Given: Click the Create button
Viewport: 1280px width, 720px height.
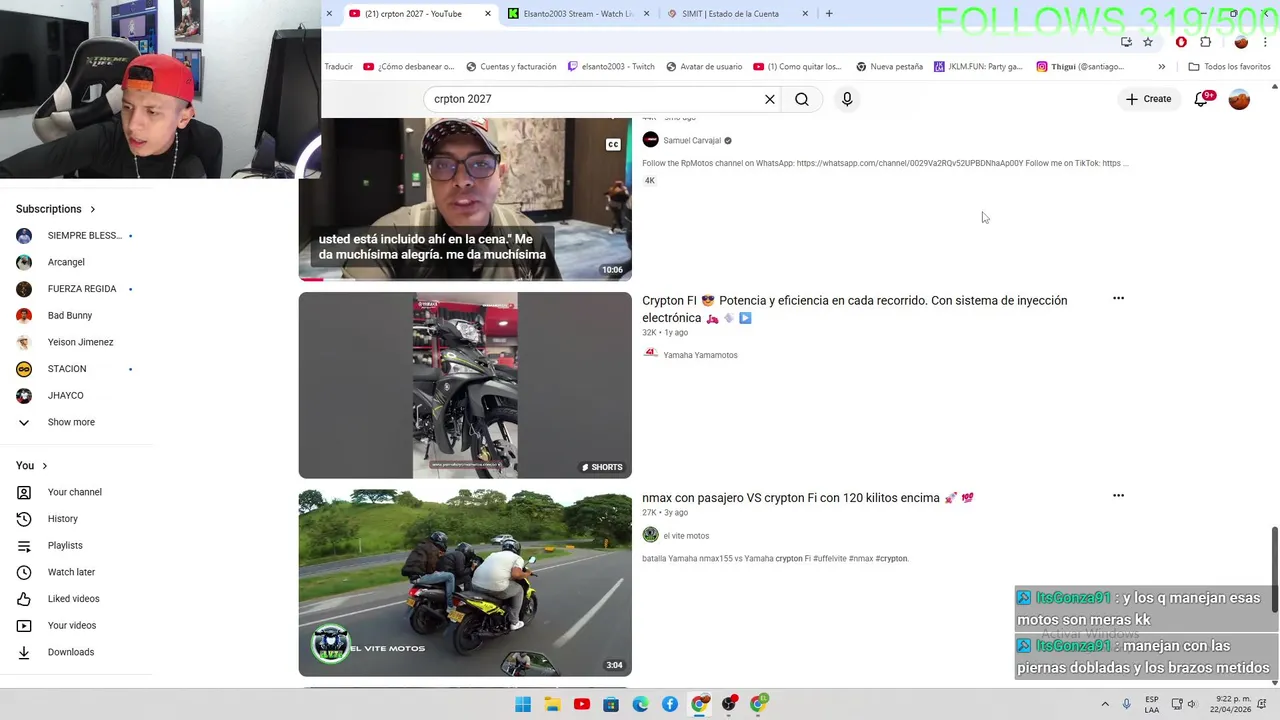Looking at the screenshot, I should [x=1148, y=99].
